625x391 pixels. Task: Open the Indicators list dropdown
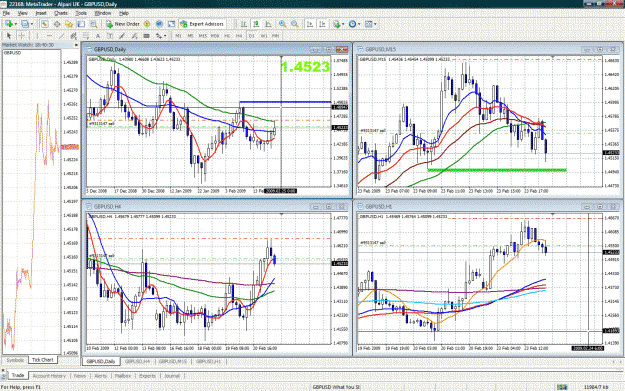[x=338, y=24]
